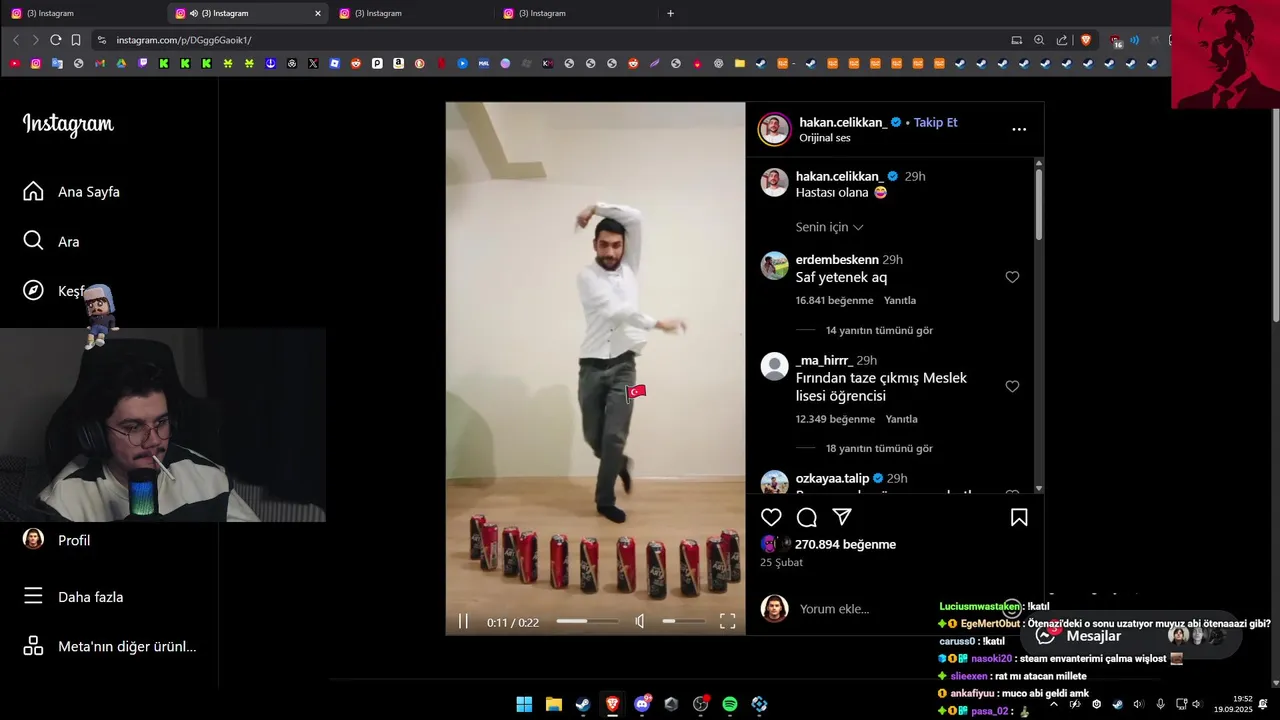Like erdembeskenn's comment
Viewport: 1280px width, 720px height.
tap(1012, 277)
